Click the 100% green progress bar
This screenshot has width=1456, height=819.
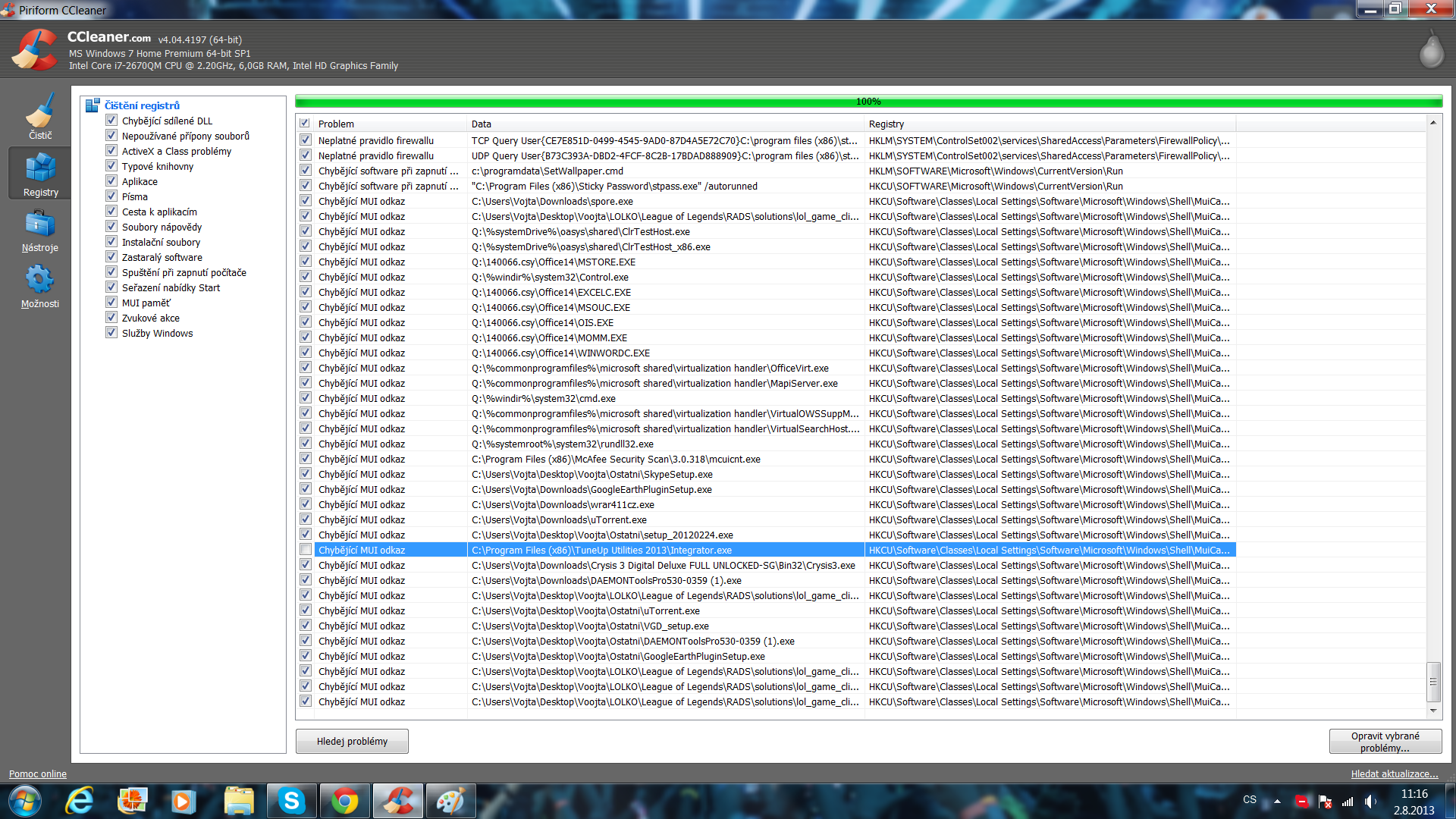(868, 101)
